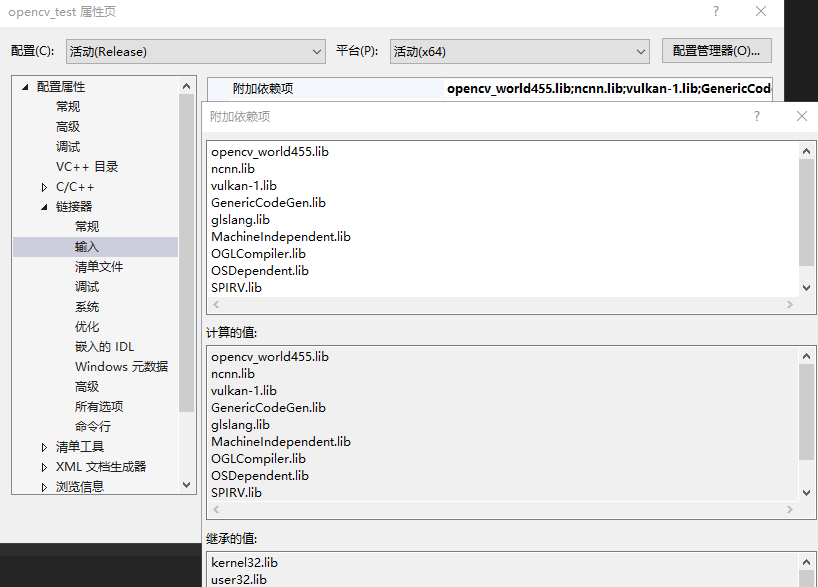The image size is (818, 587).
Task: Click the 配置管理器(O)... button
Action: [x=716, y=51]
